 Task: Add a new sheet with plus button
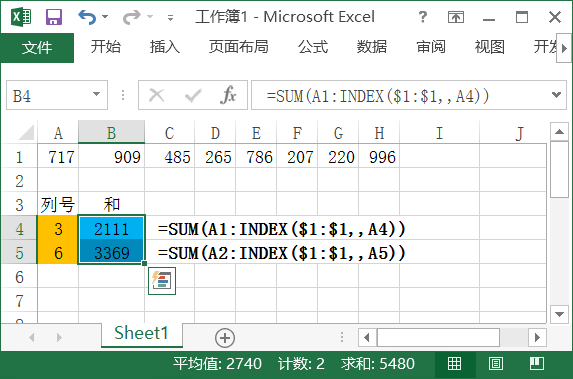click(225, 337)
